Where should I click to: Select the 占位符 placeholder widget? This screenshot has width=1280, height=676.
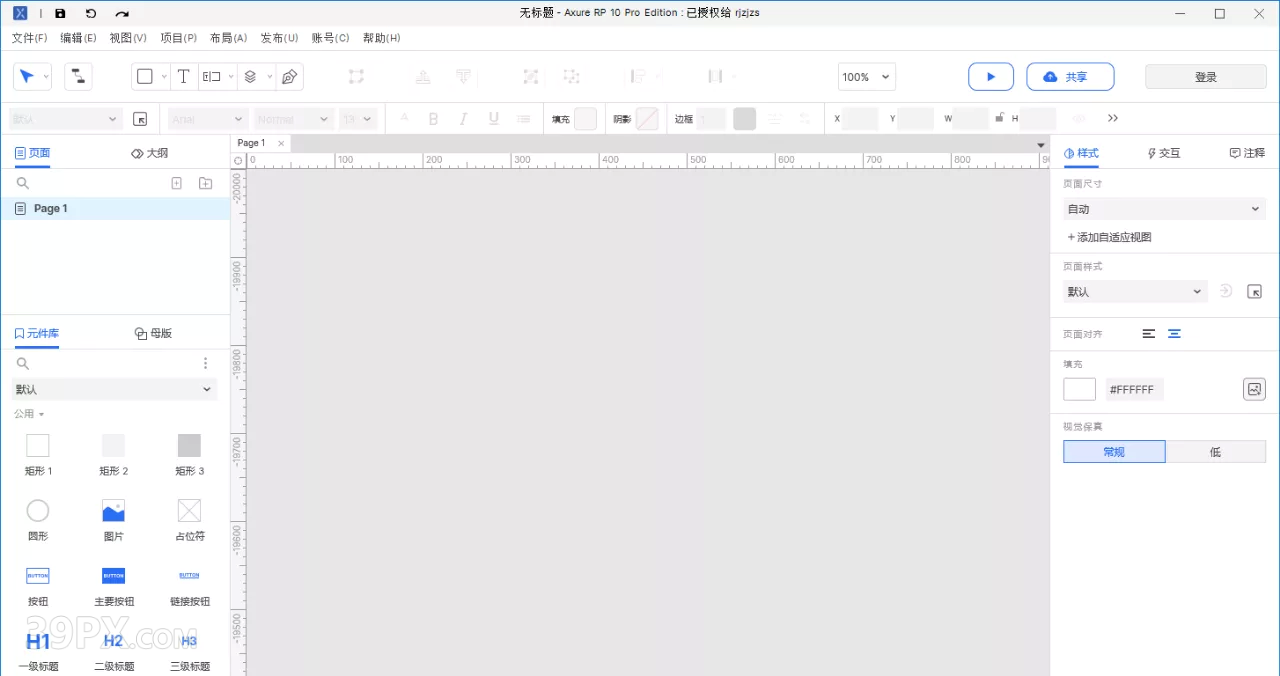[x=190, y=520]
